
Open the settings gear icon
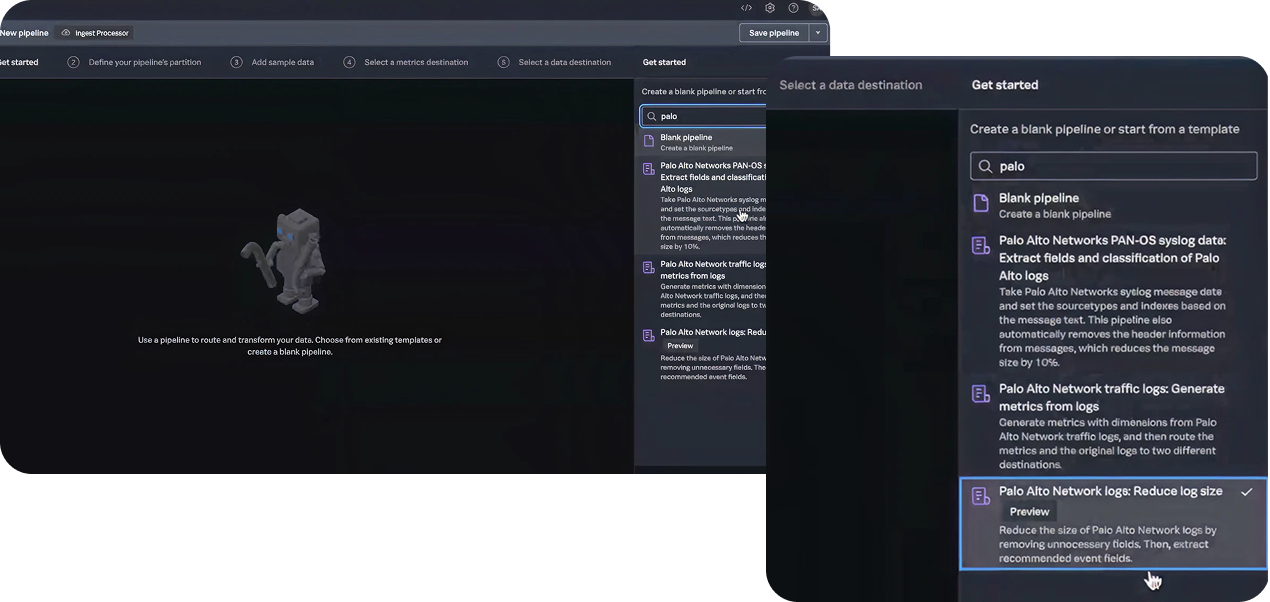tap(770, 8)
